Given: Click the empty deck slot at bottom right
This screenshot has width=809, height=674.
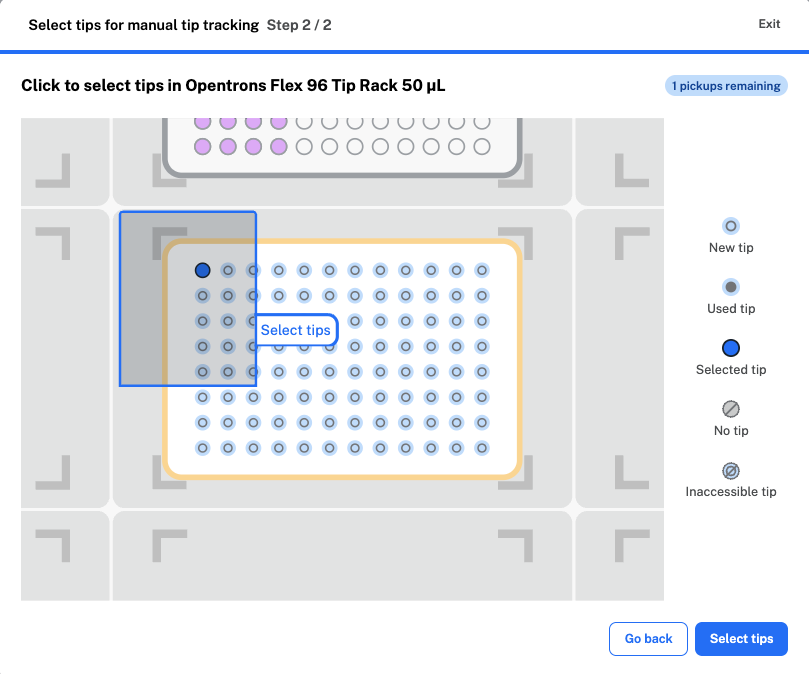Looking at the screenshot, I should click(620, 556).
